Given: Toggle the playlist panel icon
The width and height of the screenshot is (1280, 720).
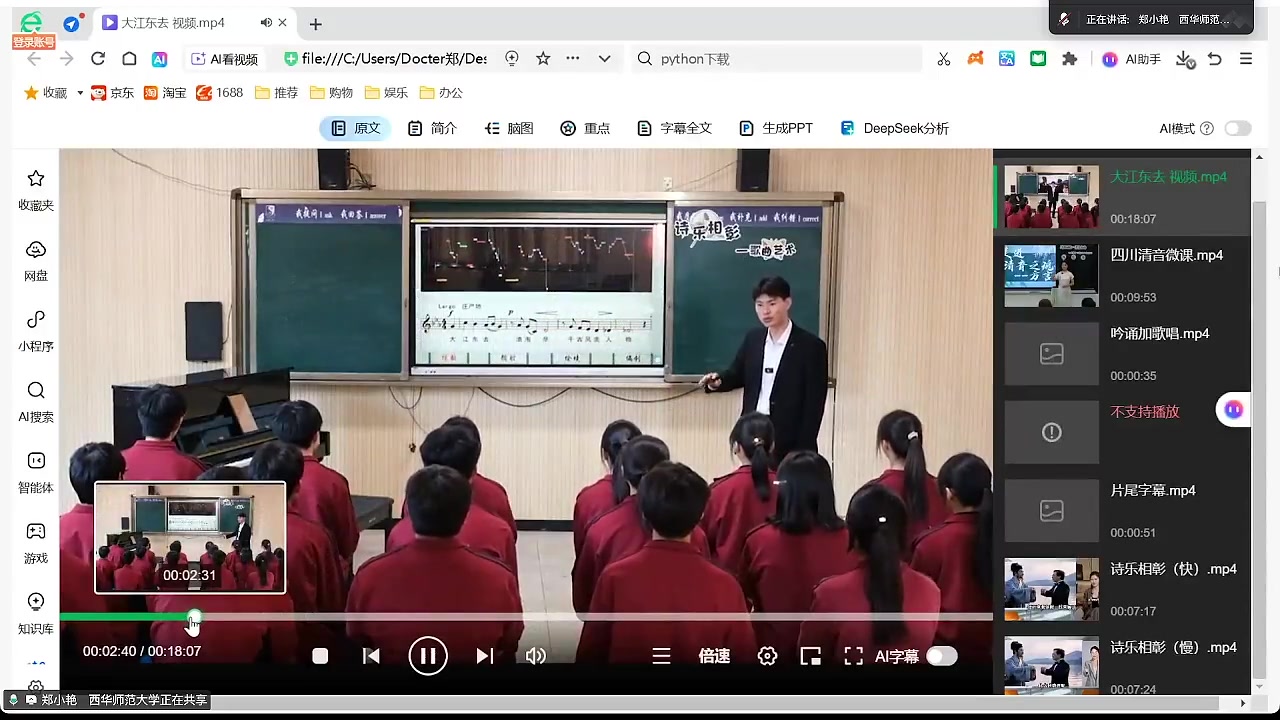Looking at the screenshot, I should click(661, 656).
